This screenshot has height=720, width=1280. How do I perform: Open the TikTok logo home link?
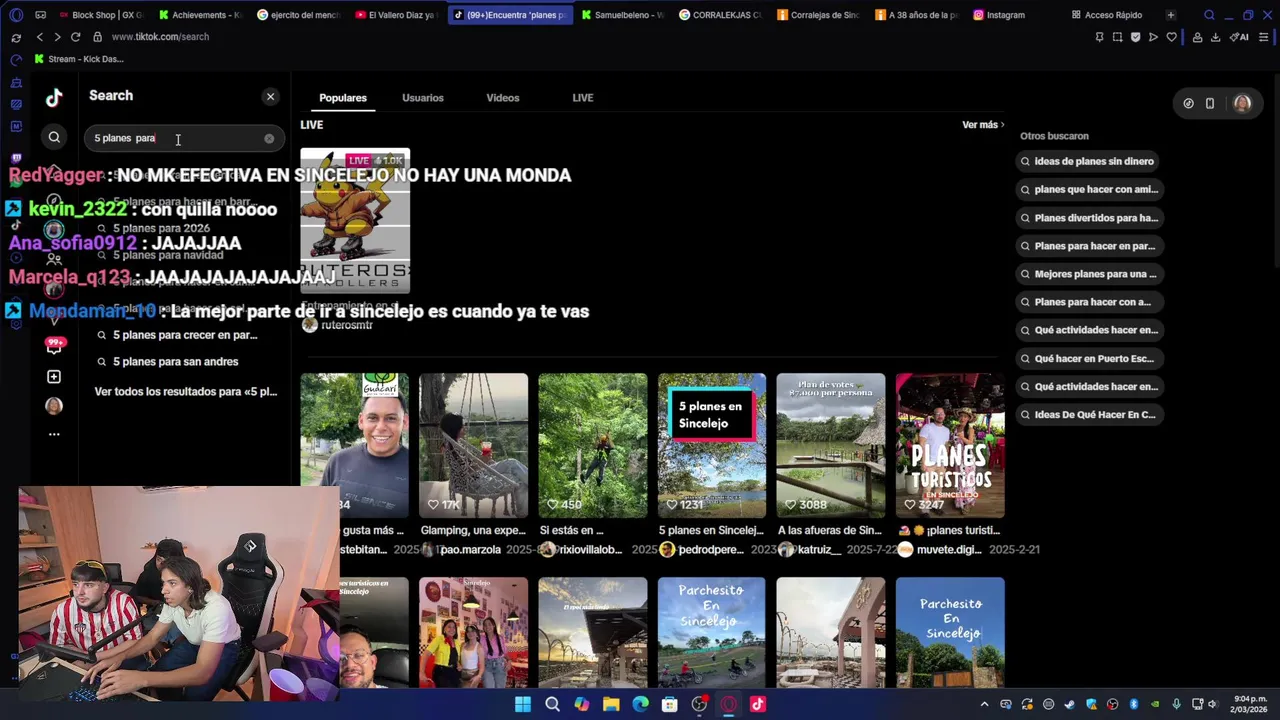[x=54, y=97]
